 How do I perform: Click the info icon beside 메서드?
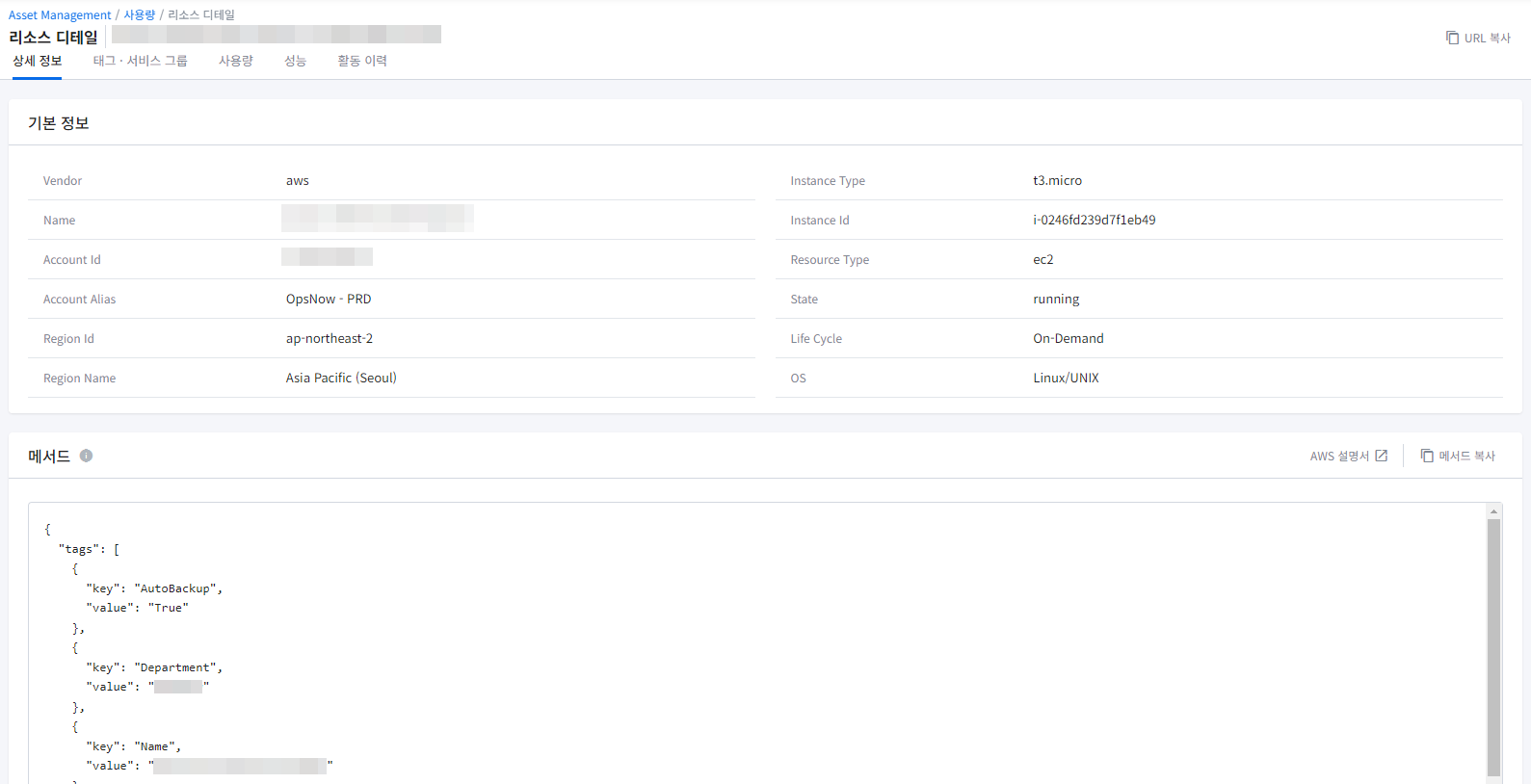[x=86, y=456]
